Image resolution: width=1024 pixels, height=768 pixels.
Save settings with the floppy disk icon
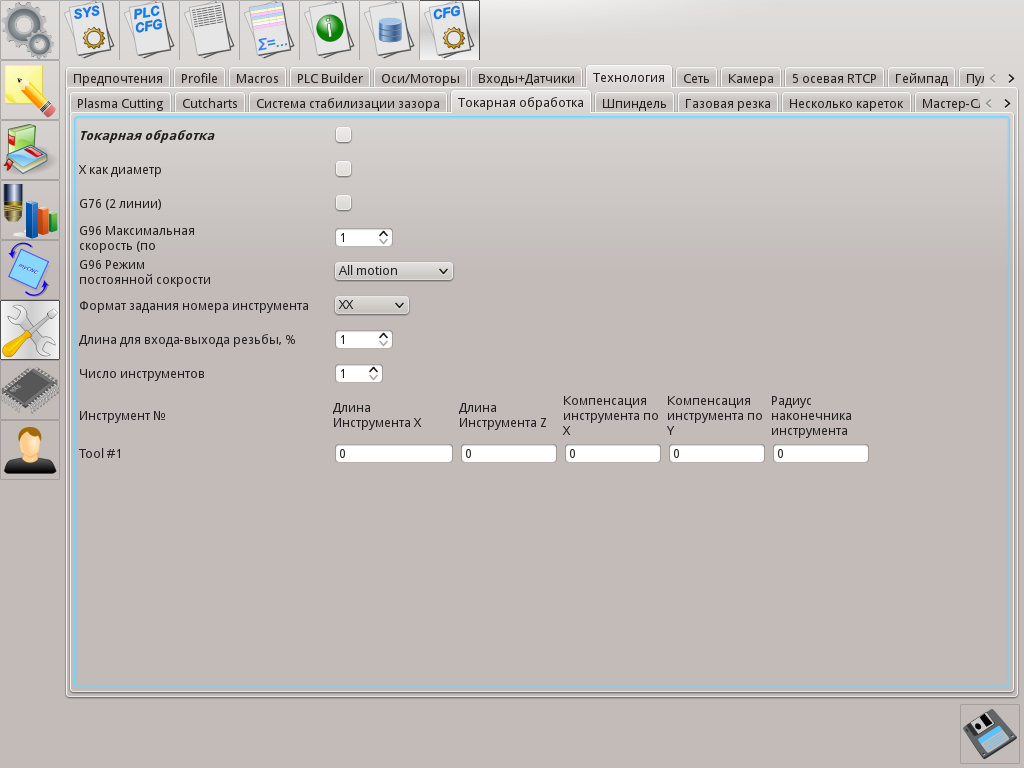tap(989, 733)
